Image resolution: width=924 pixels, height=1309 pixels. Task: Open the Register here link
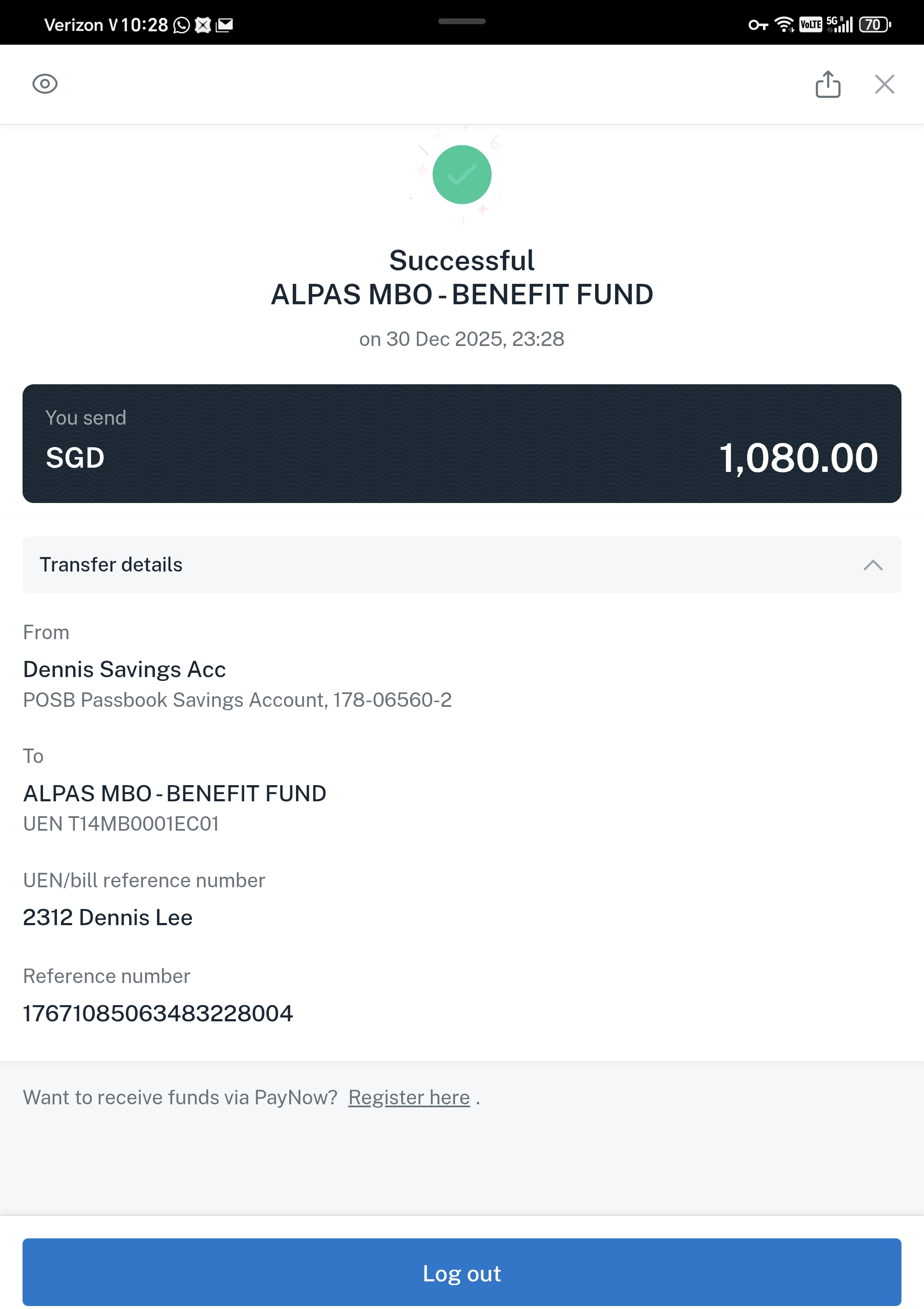tap(409, 1097)
